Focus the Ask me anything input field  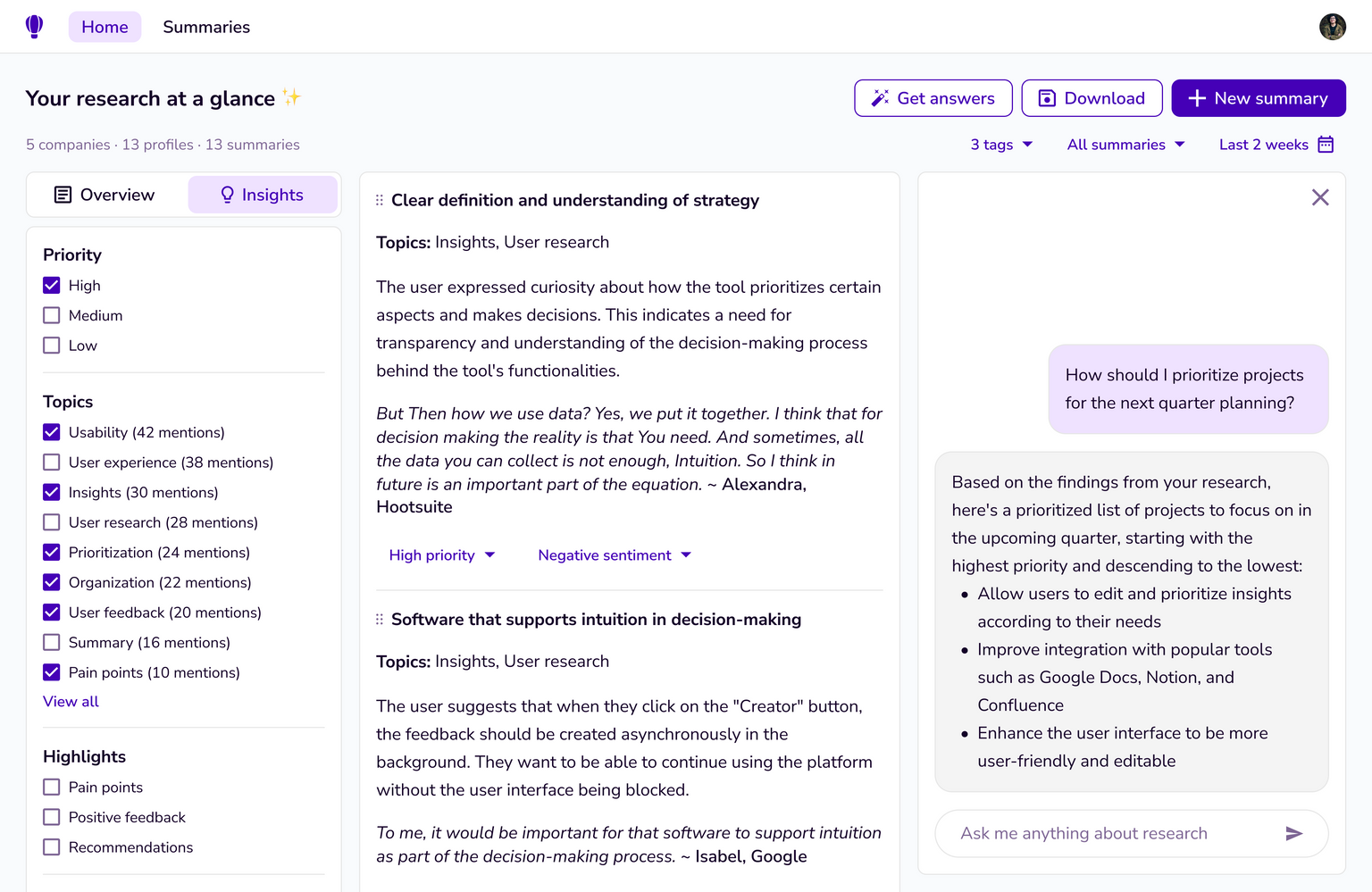click(x=1108, y=833)
